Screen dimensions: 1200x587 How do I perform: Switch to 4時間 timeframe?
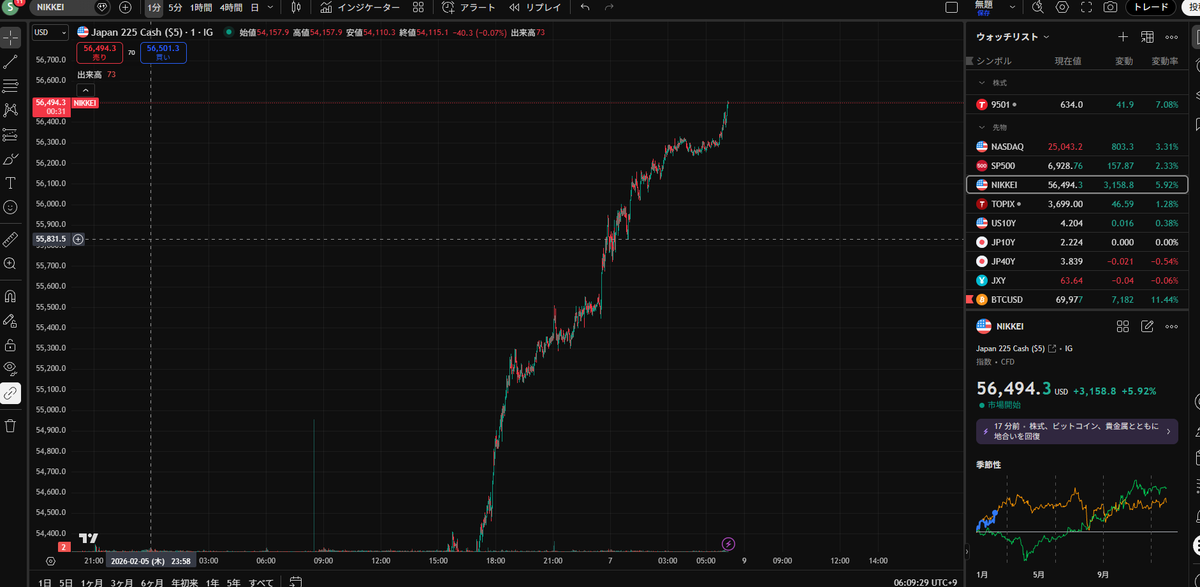click(x=231, y=7)
